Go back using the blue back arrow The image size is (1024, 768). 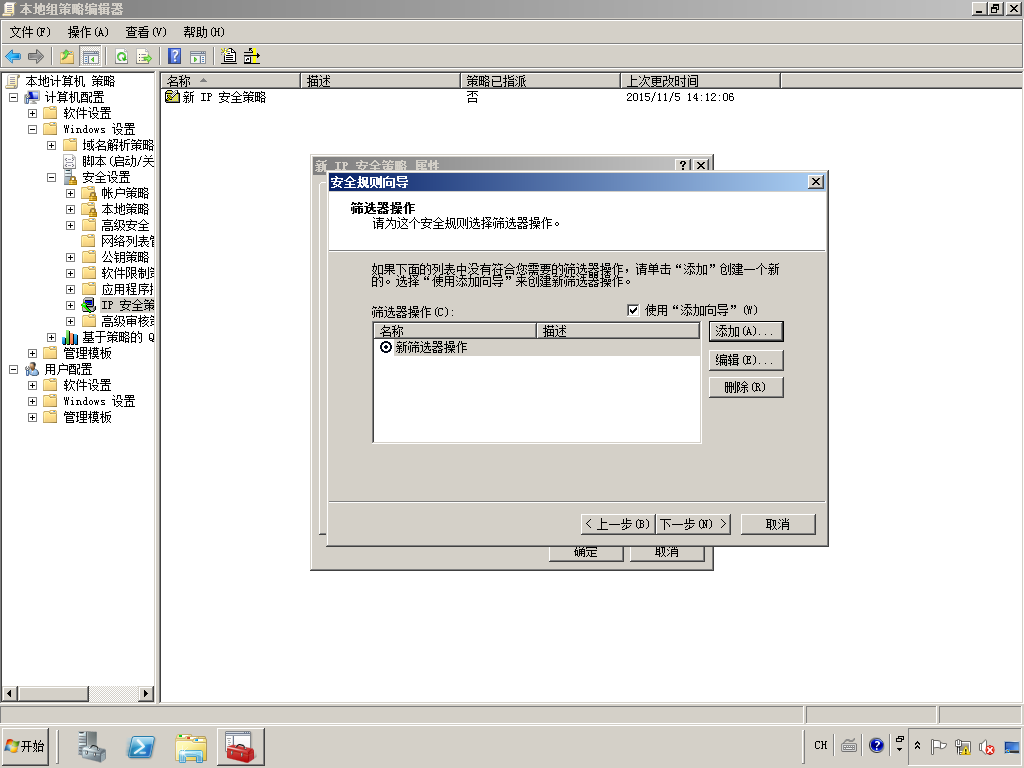click(x=13, y=57)
